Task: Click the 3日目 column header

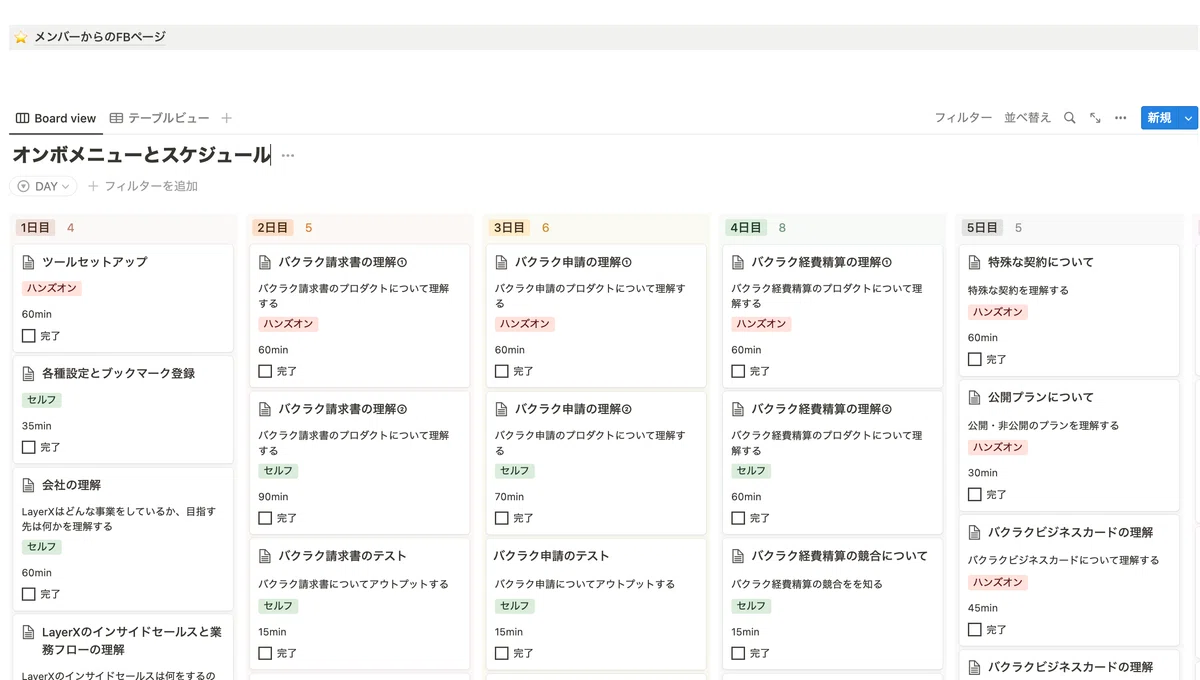Action: pos(508,228)
